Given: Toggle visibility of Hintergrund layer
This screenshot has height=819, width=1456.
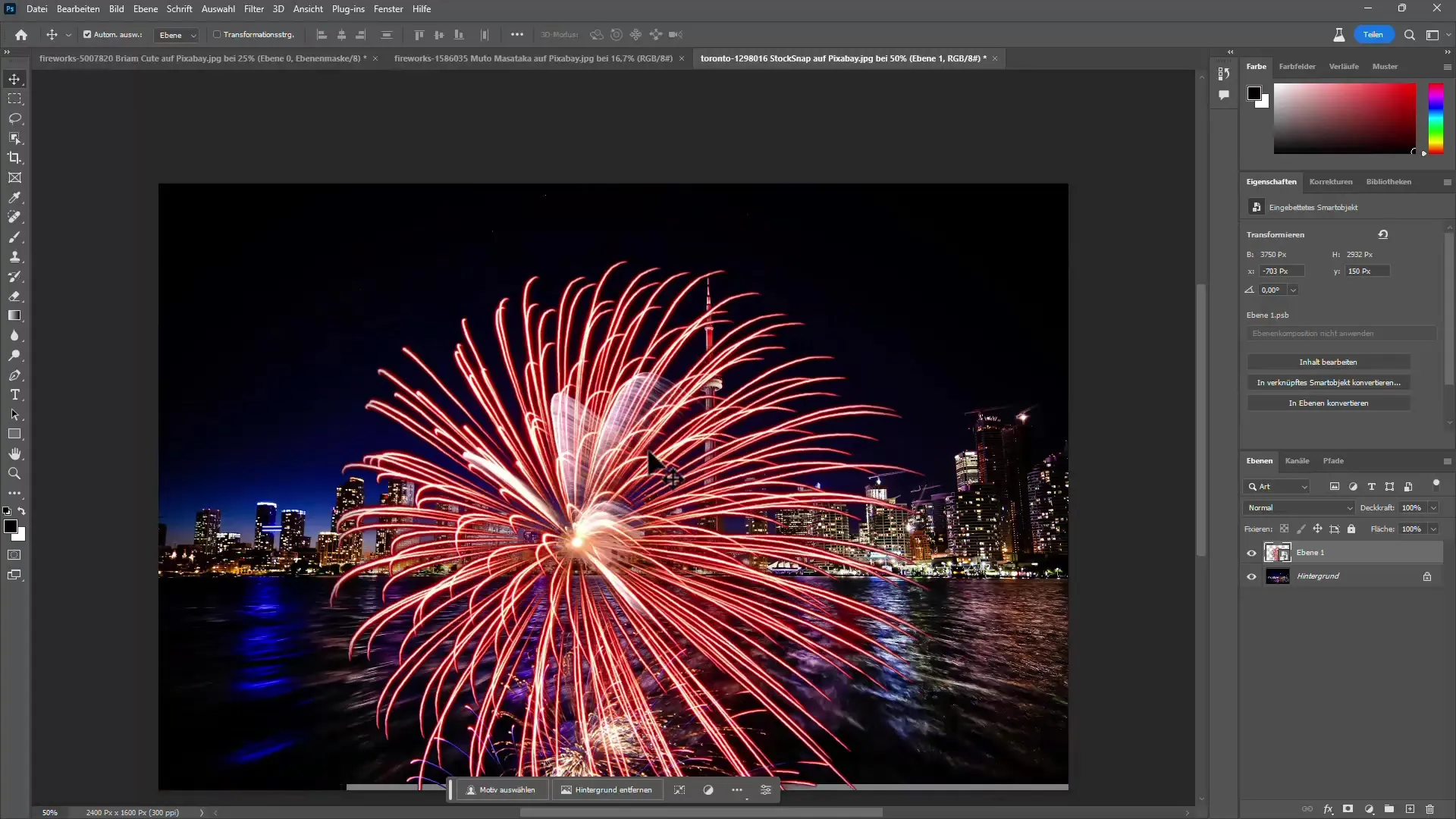Looking at the screenshot, I should (x=1250, y=576).
